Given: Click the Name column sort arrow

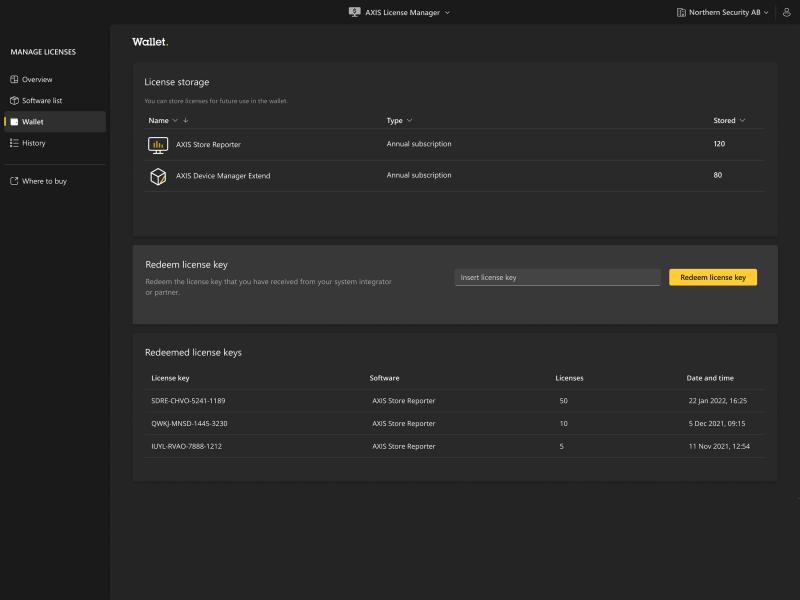Looking at the screenshot, I should (186, 120).
